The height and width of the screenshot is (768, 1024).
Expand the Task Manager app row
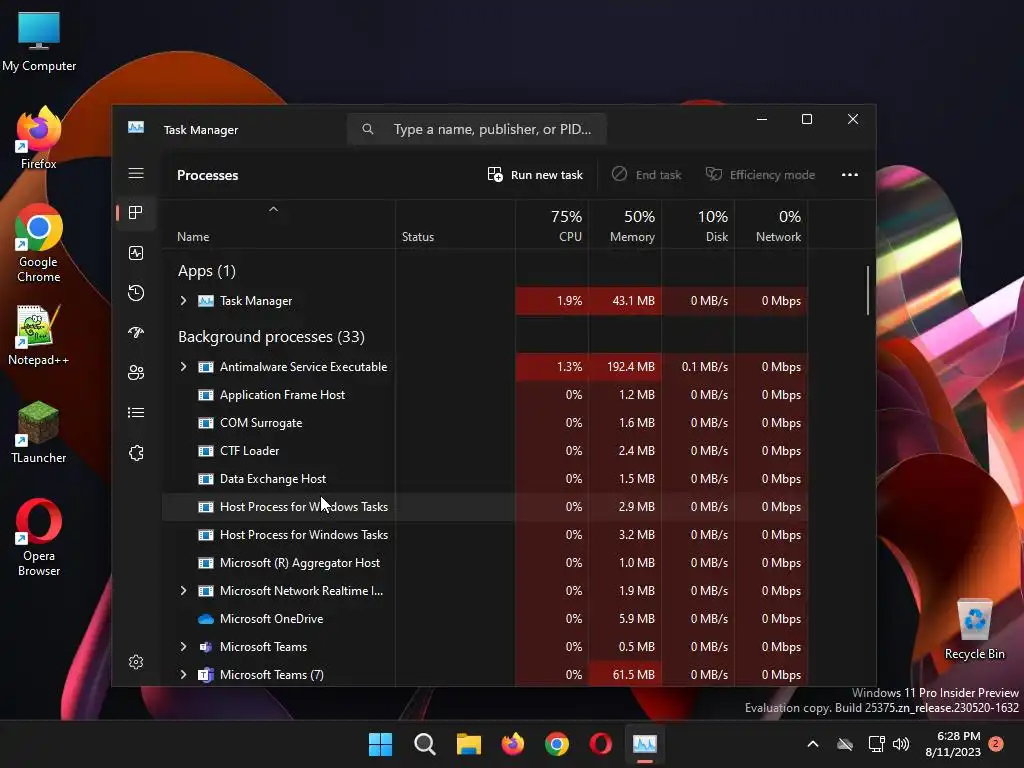[184, 300]
